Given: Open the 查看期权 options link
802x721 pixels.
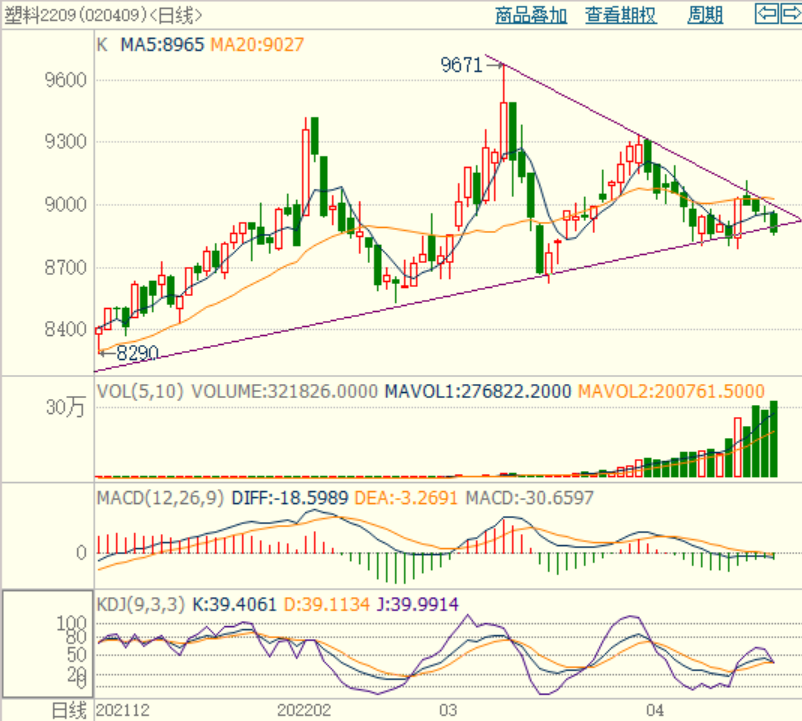Looking at the screenshot, I should click(x=621, y=15).
